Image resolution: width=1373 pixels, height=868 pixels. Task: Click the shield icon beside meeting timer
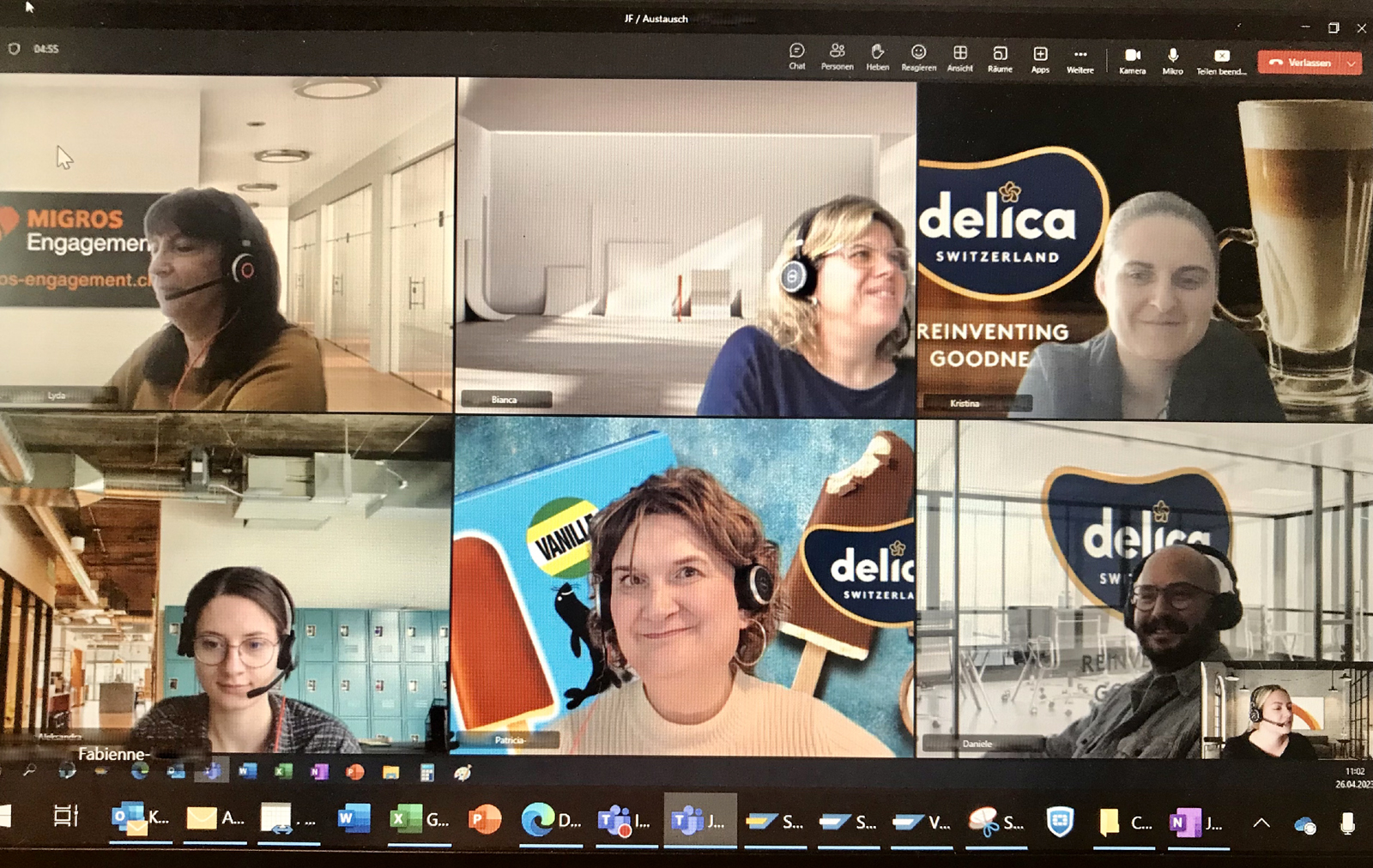(x=14, y=49)
